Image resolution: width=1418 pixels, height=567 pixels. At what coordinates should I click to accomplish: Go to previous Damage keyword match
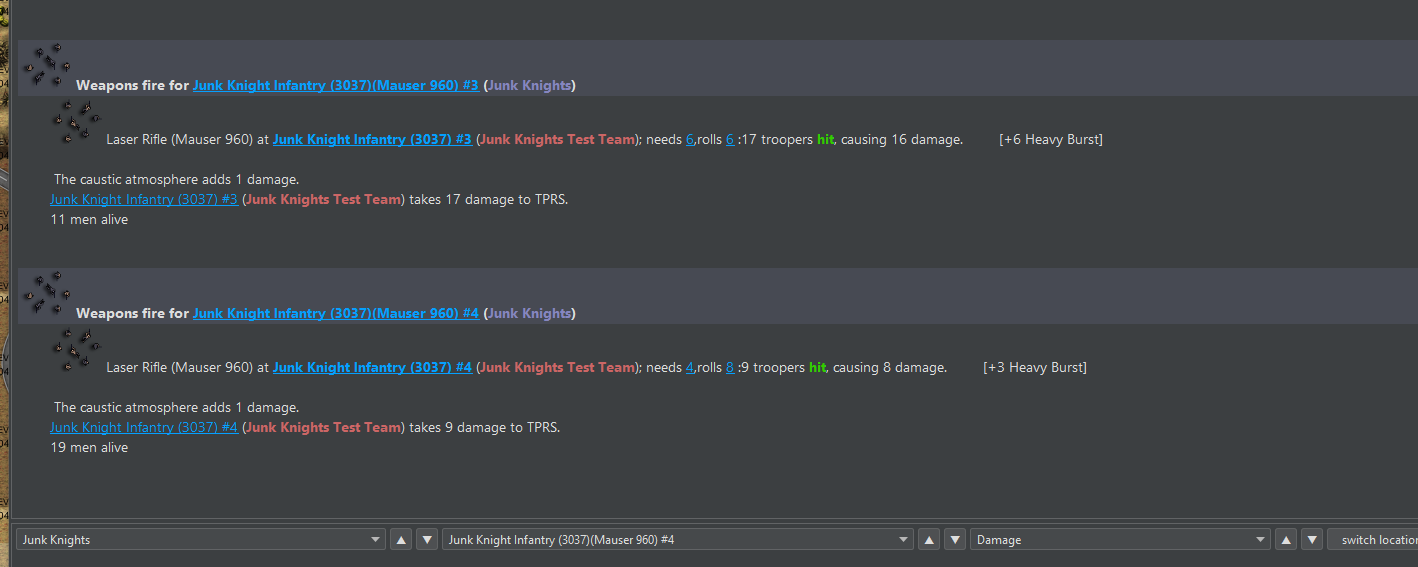[x=1287, y=540]
